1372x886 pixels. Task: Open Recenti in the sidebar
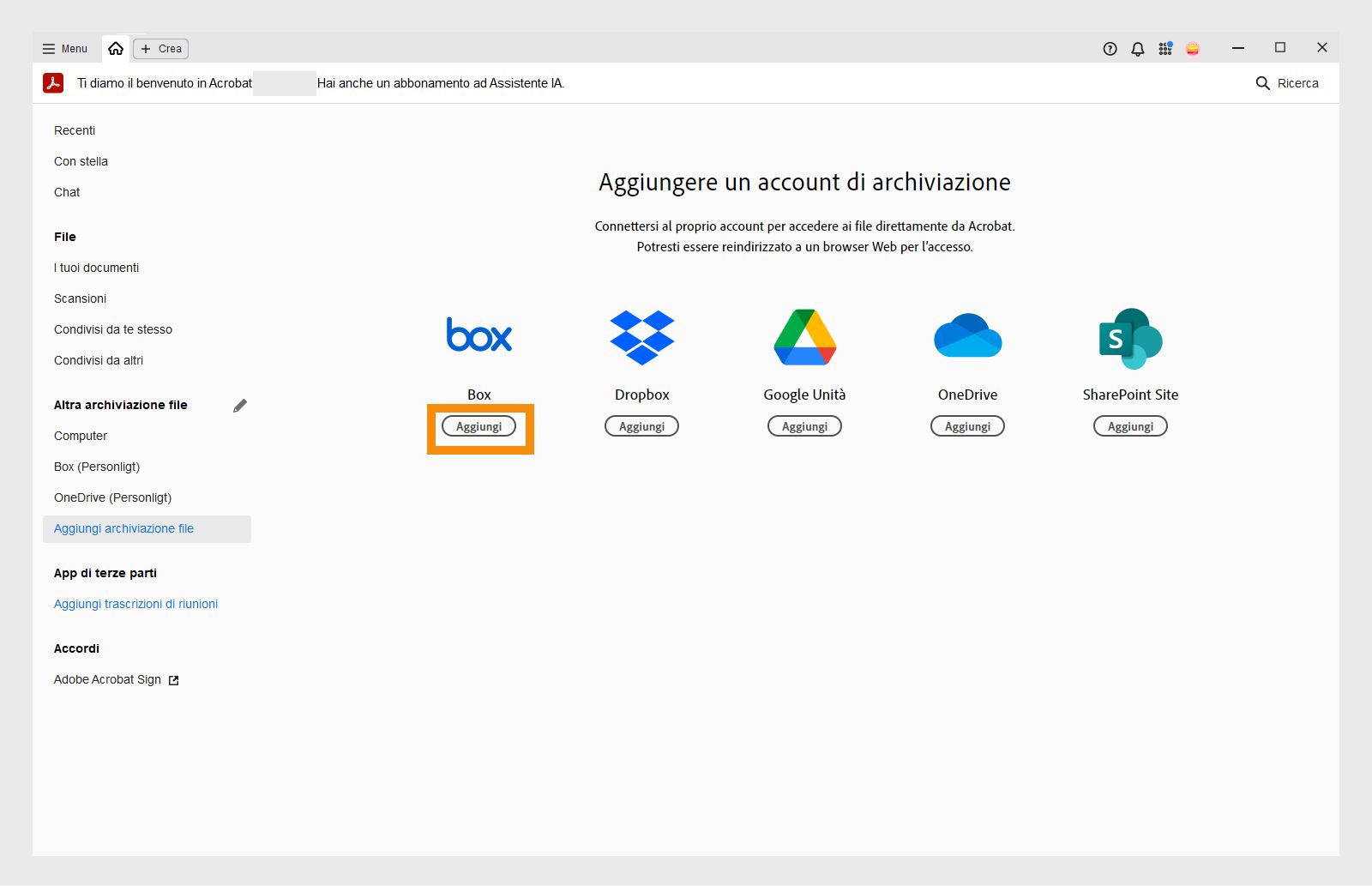click(x=75, y=130)
